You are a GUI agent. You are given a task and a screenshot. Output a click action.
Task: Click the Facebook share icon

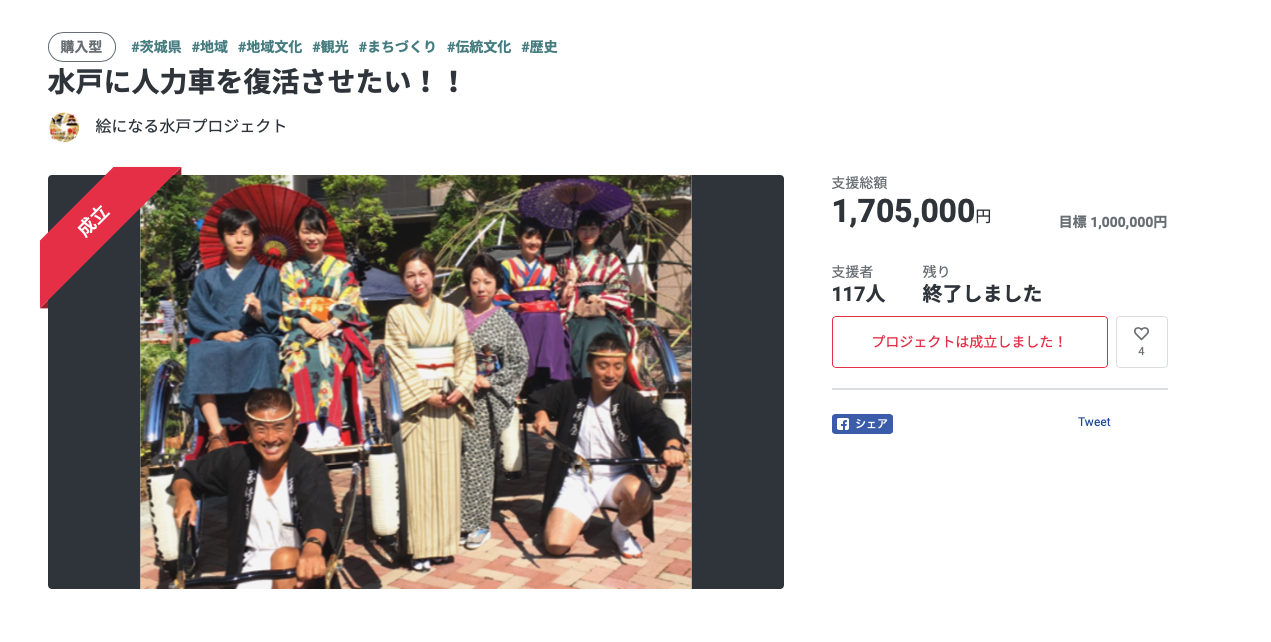point(843,424)
